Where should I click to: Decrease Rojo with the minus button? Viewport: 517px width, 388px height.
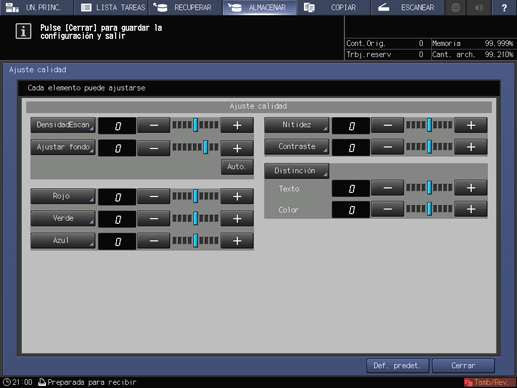click(x=154, y=197)
